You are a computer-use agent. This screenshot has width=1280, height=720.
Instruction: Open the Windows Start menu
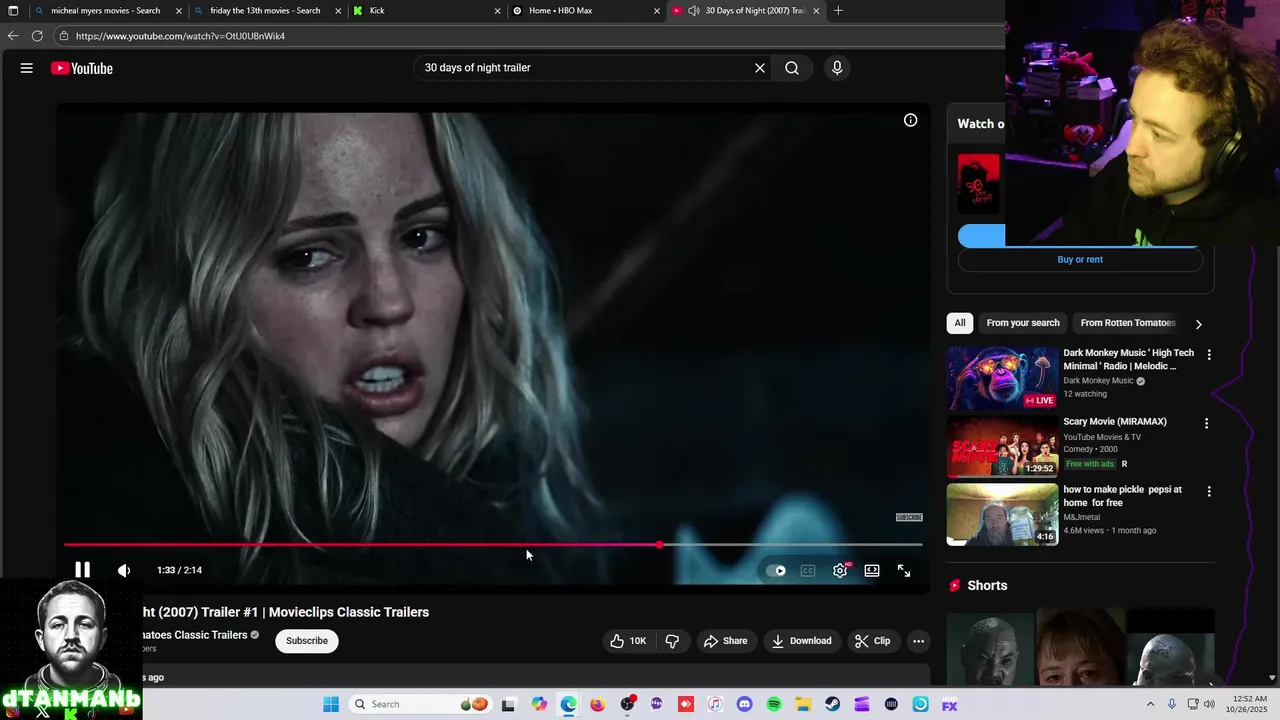tap(331, 704)
